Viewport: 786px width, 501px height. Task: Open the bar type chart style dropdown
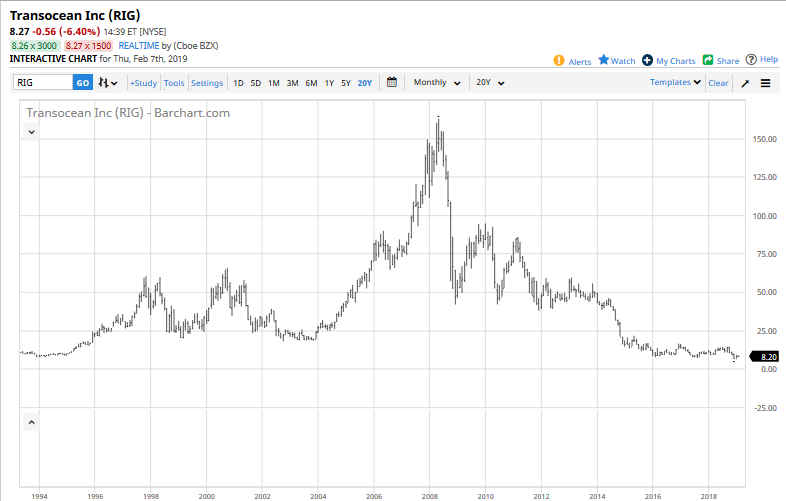[x=107, y=83]
